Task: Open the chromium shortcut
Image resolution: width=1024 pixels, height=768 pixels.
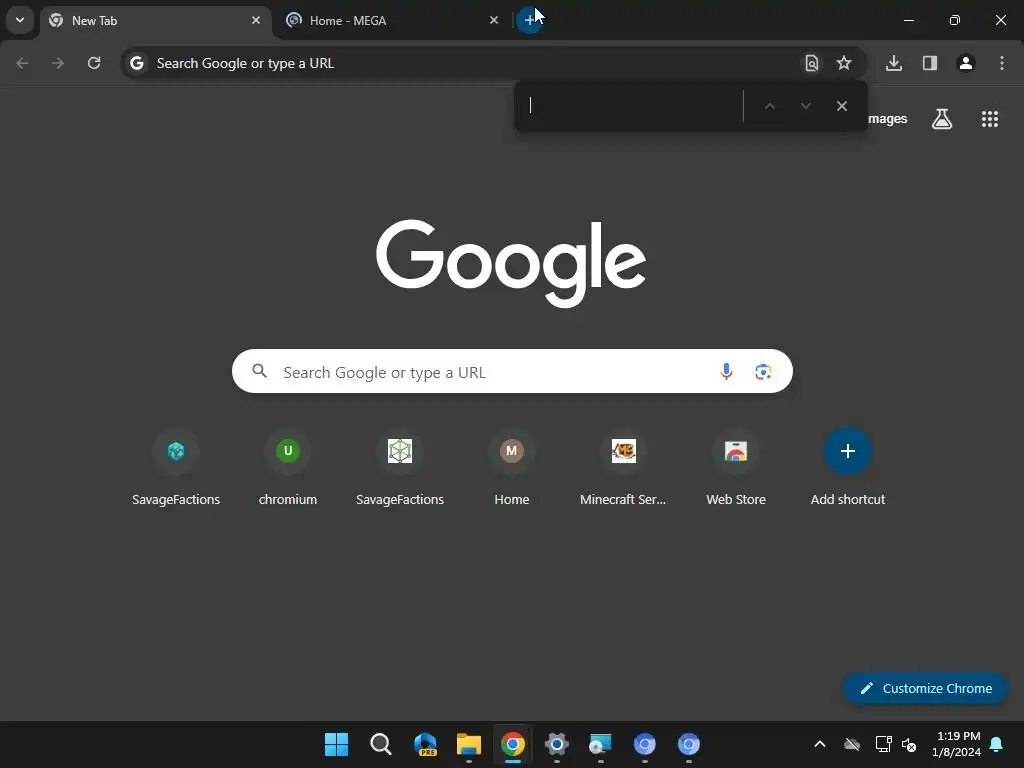Action: click(x=288, y=468)
